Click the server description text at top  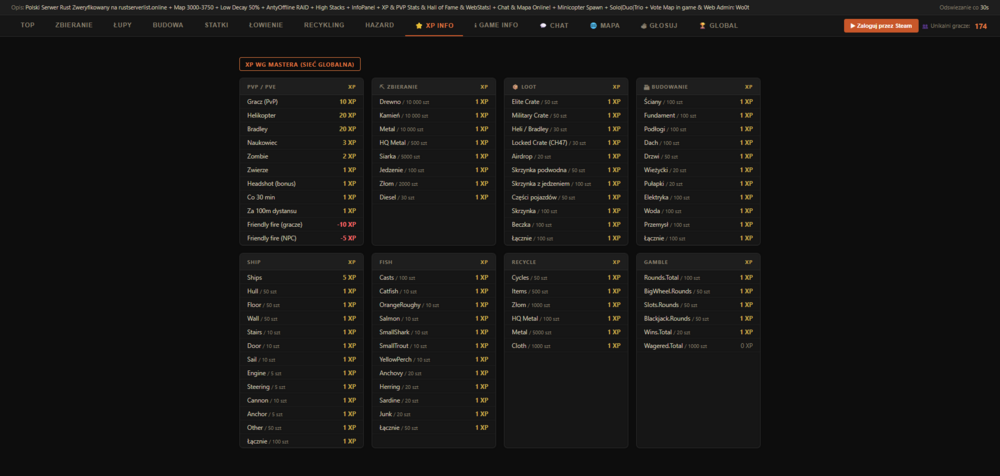pos(381,8)
